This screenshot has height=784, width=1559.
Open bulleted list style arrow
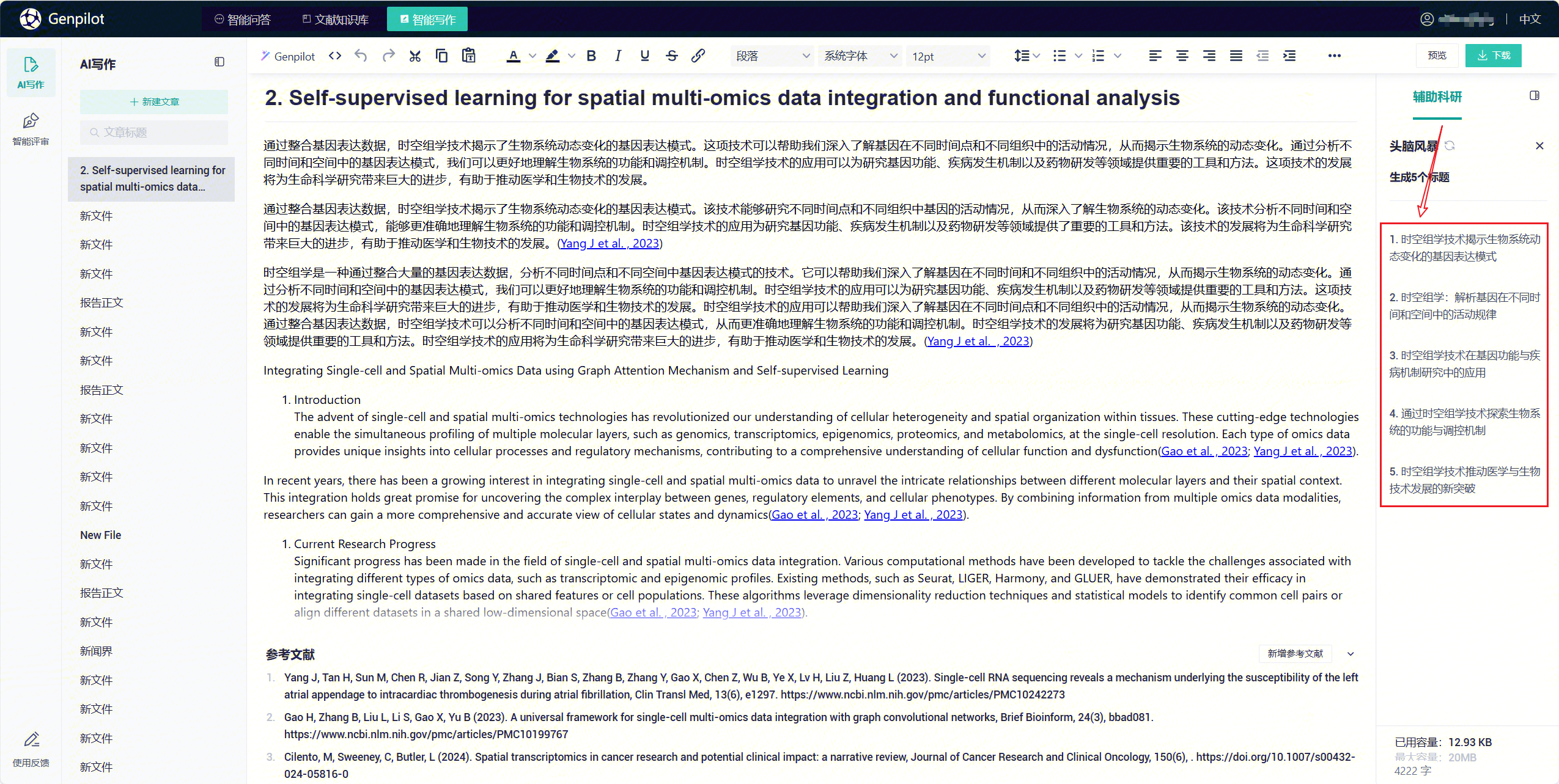tap(1078, 56)
